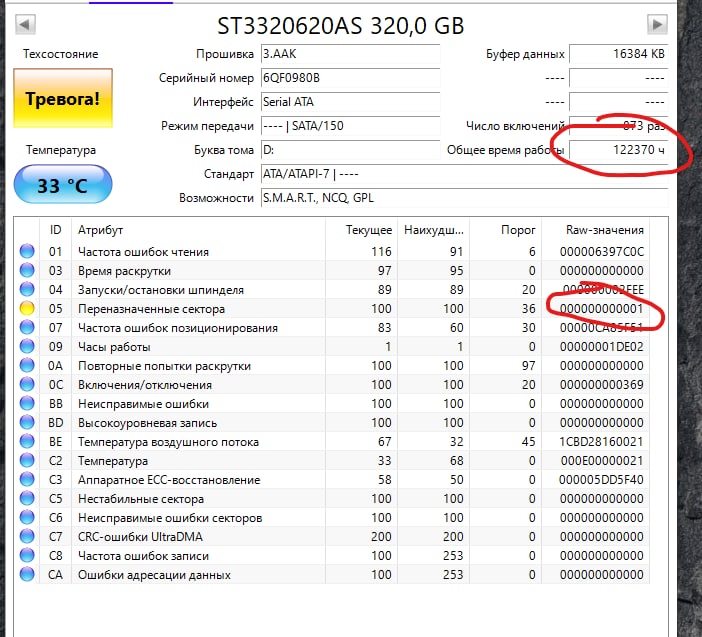Click the next disk right arrow button
The image size is (702, 637).
pos(656,24)
